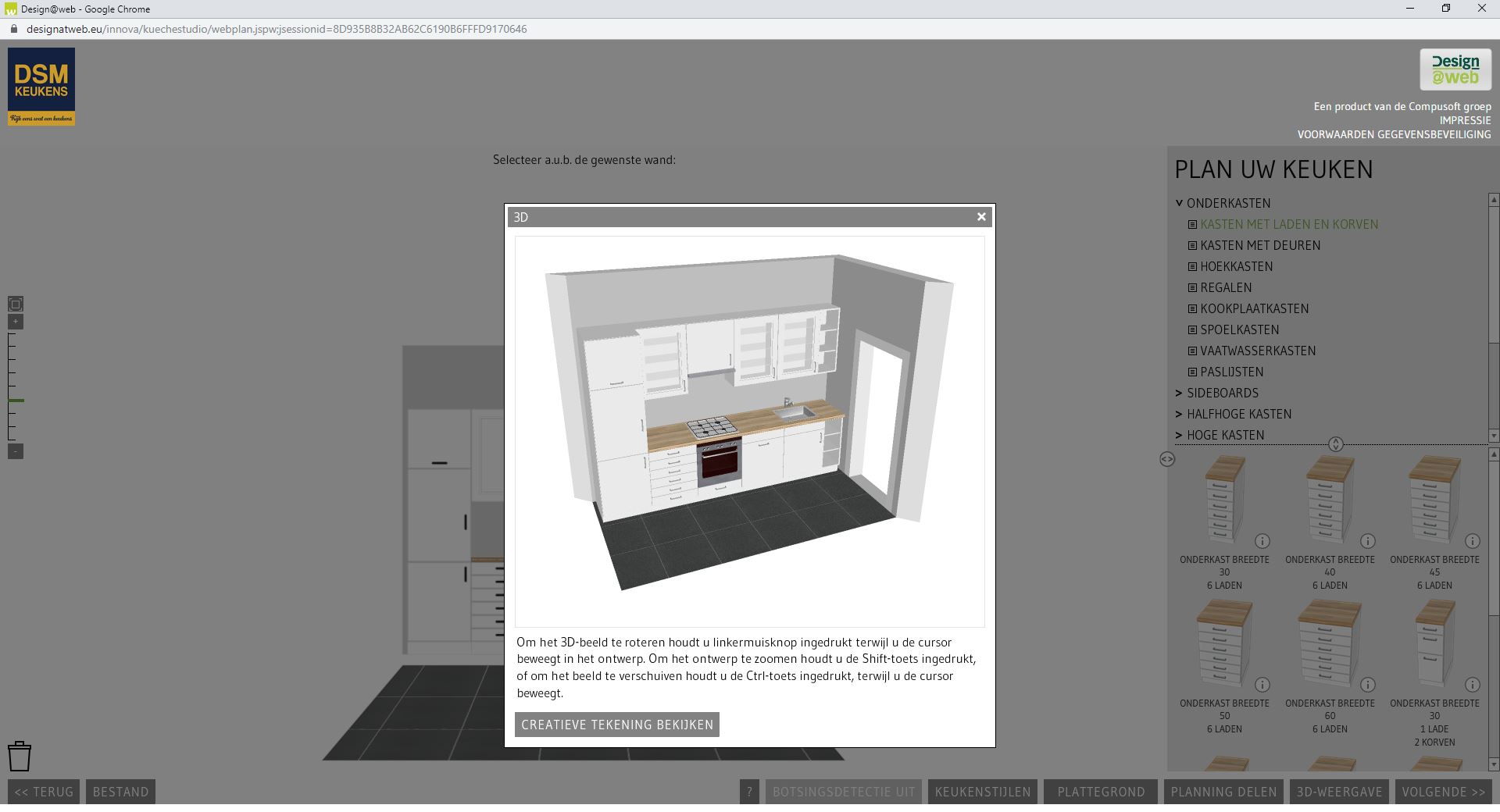Image resolution: width=1500 pixels, height=812 pixels.
Task: Click the trash bin icon
Action: pyautogui.click(x=20, y=757)
